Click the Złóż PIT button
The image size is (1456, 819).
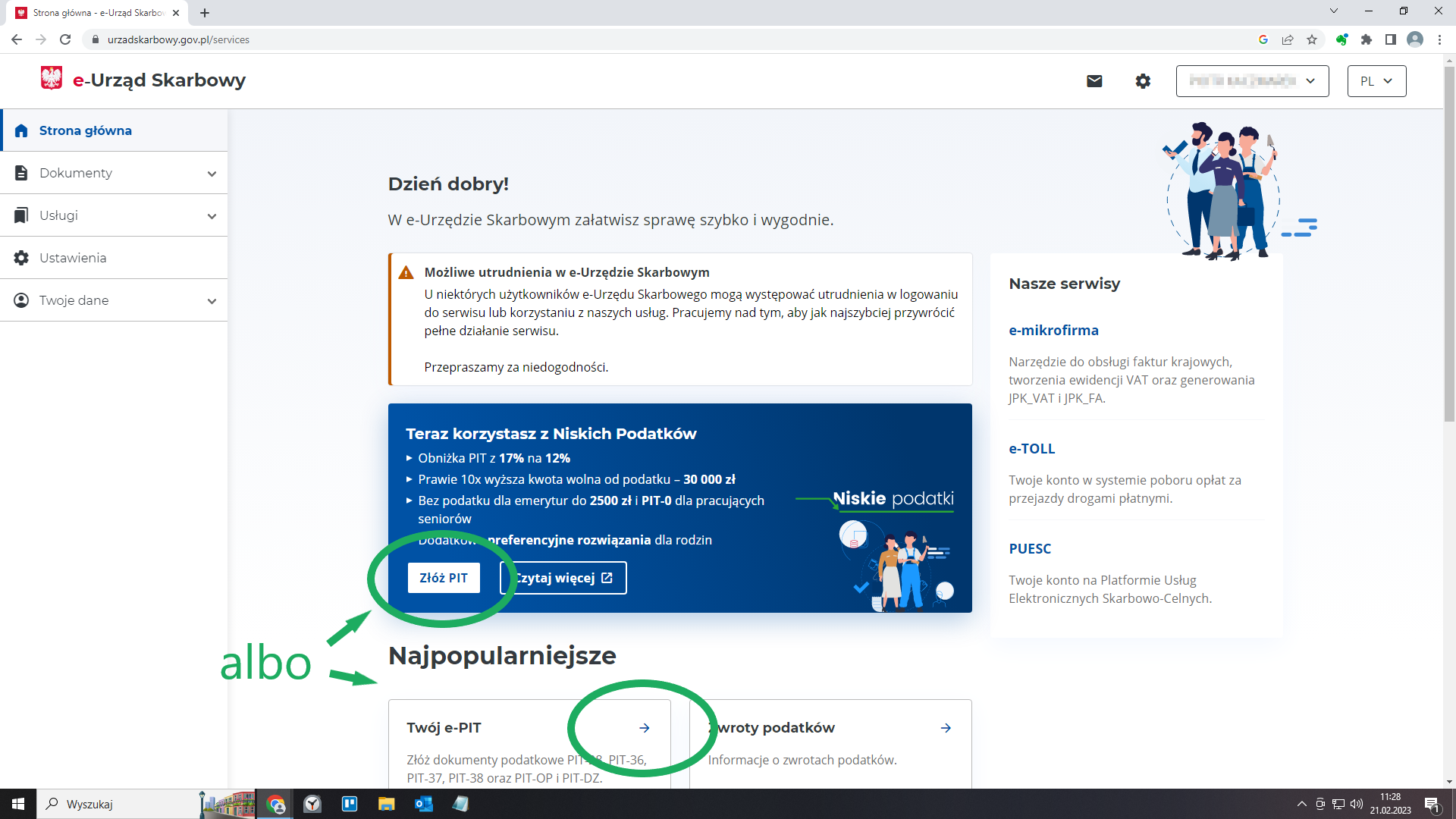[x=444, y=578]
